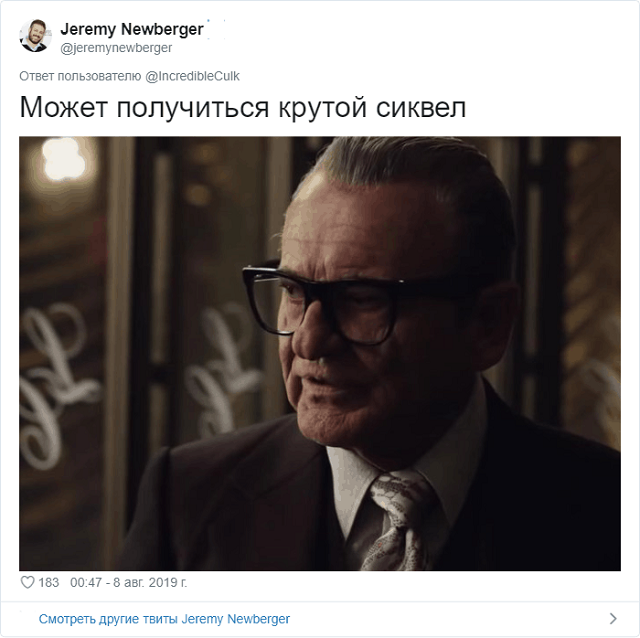The image size is (640, 638).
Task: Open the @IncredibleCulk mentioned user
Action: click(193, 76)
